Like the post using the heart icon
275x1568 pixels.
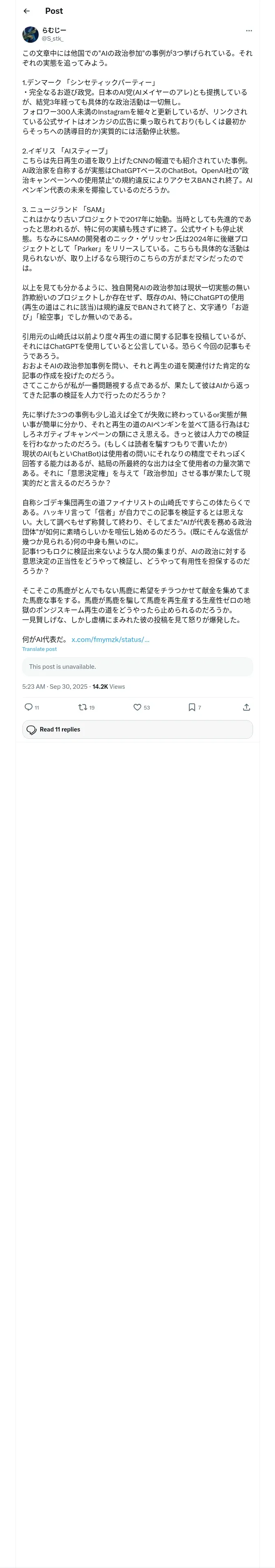[137, 707]
